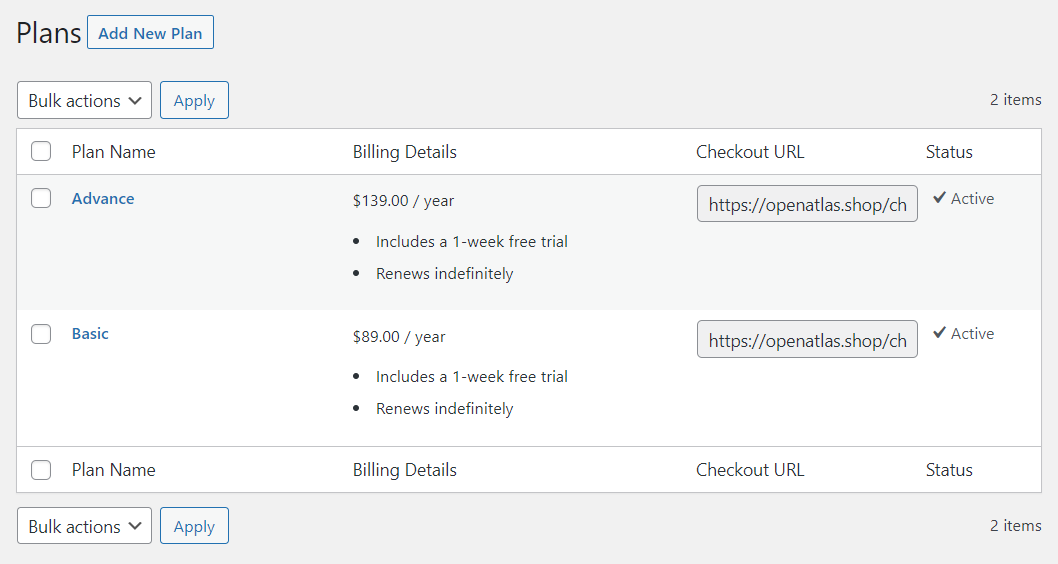The image size is (1058, 564).
Task: Tick the checkbox next to Advance plan
Action: 41,198
